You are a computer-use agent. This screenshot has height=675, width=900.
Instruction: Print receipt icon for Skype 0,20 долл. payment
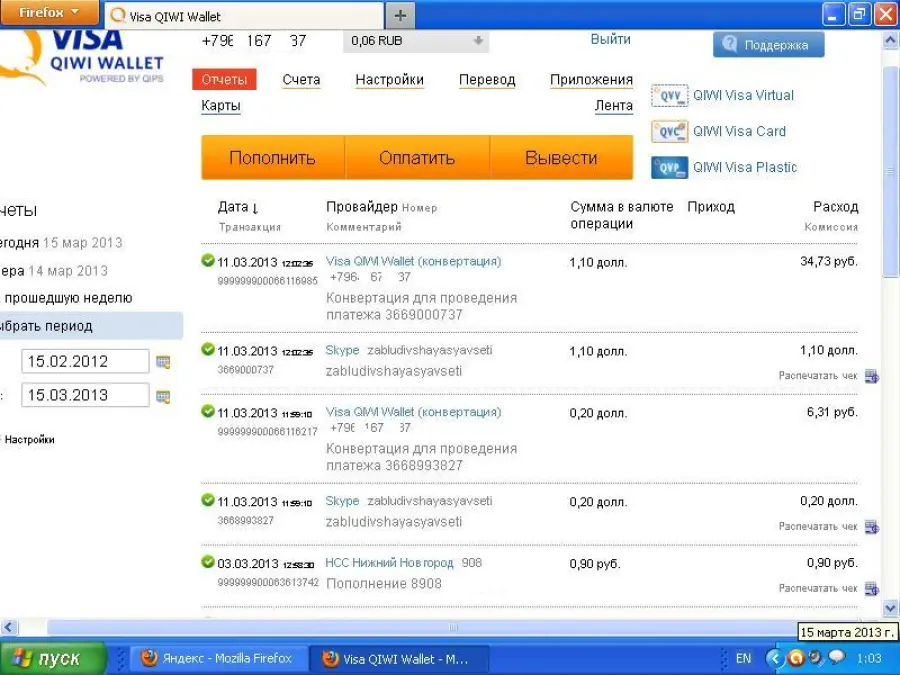tap(871, 527)
